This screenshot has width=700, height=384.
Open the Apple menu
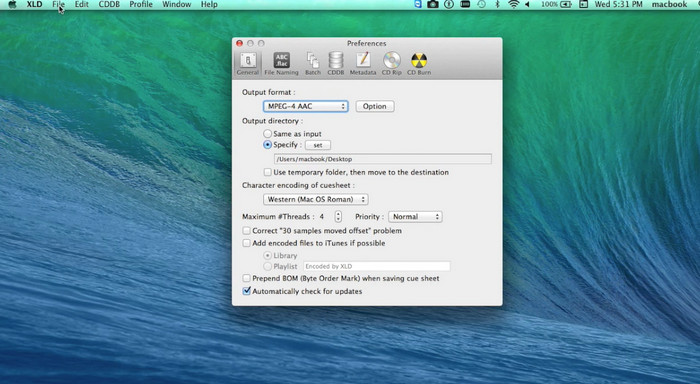[x=12, y=4]
